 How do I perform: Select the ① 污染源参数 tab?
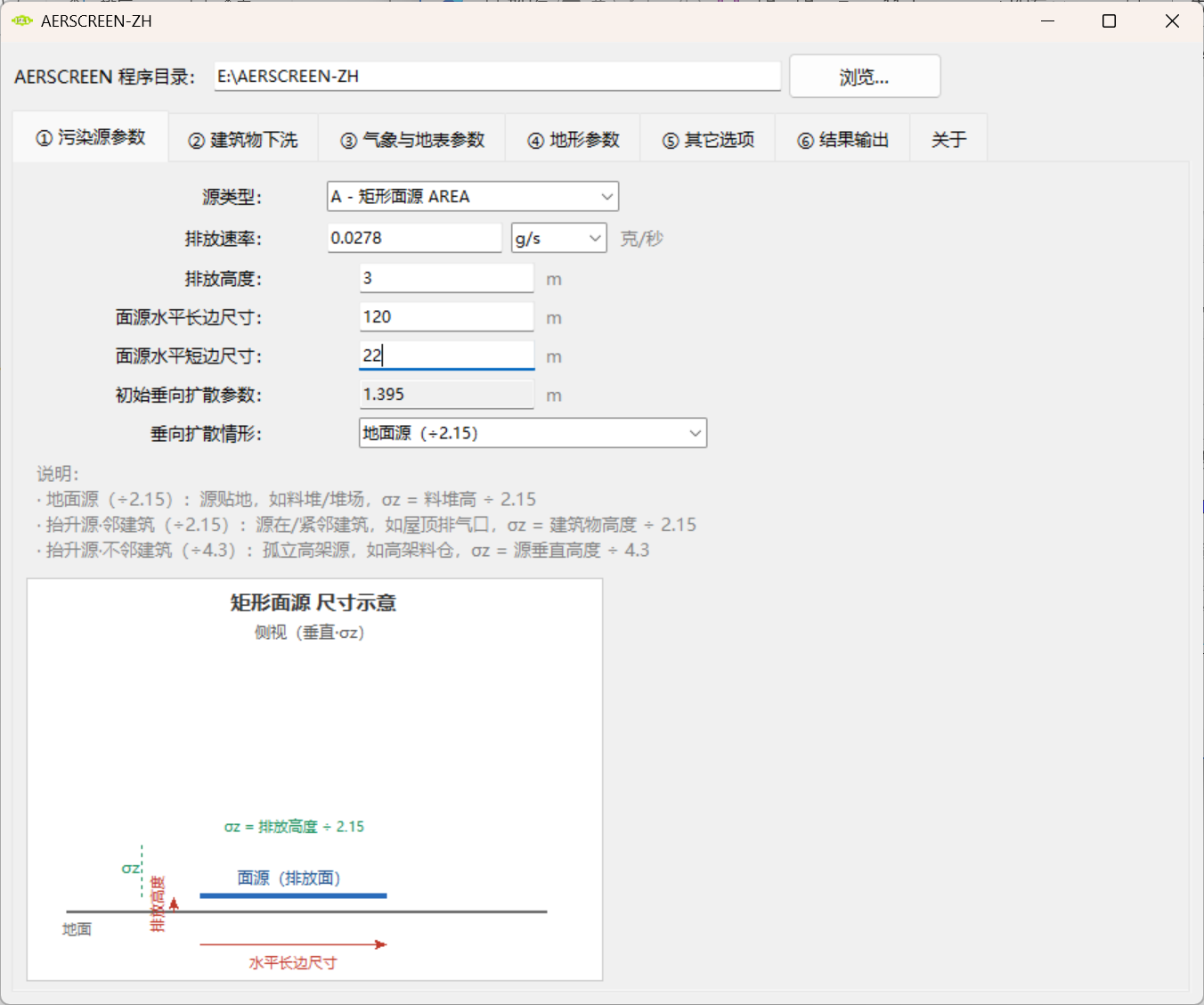pyautogui.click(x=91, y=137)
